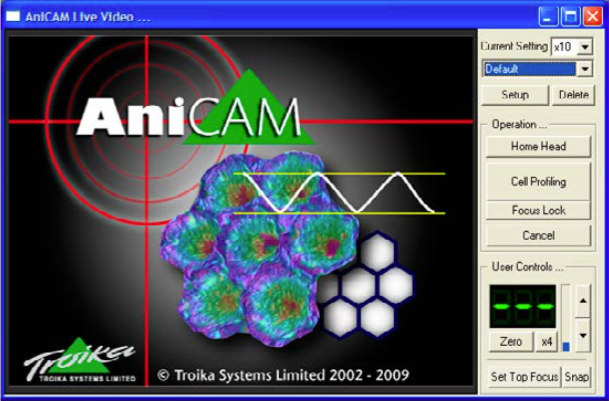Viewport: 610px width, 401px height.
Task: Snap an image of the live video
Action: pyautogui.click(x=577, y=376)
